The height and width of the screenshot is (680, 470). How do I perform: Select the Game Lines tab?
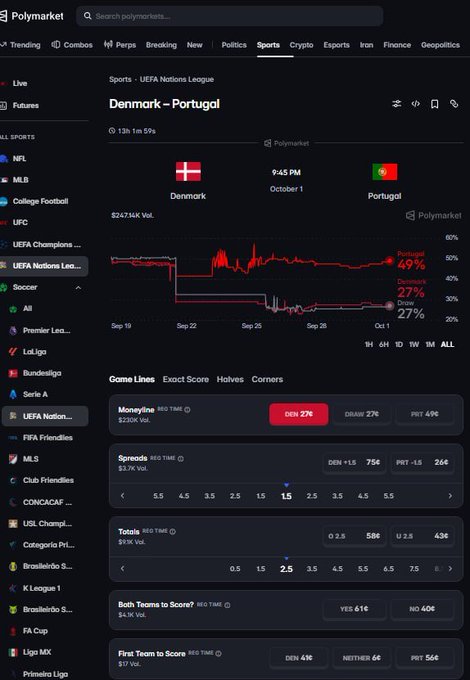[x=132, y=379]
